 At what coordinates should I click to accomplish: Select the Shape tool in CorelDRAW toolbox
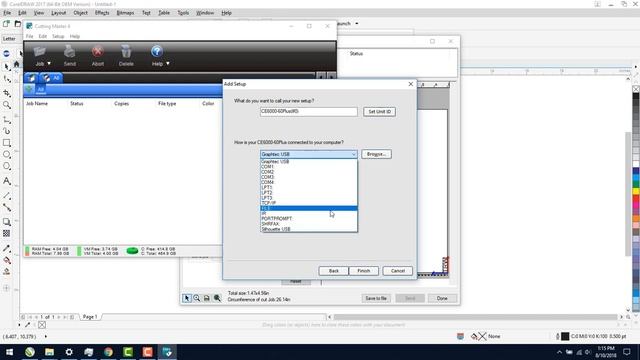pyautogui.click(x=7, y=79)
